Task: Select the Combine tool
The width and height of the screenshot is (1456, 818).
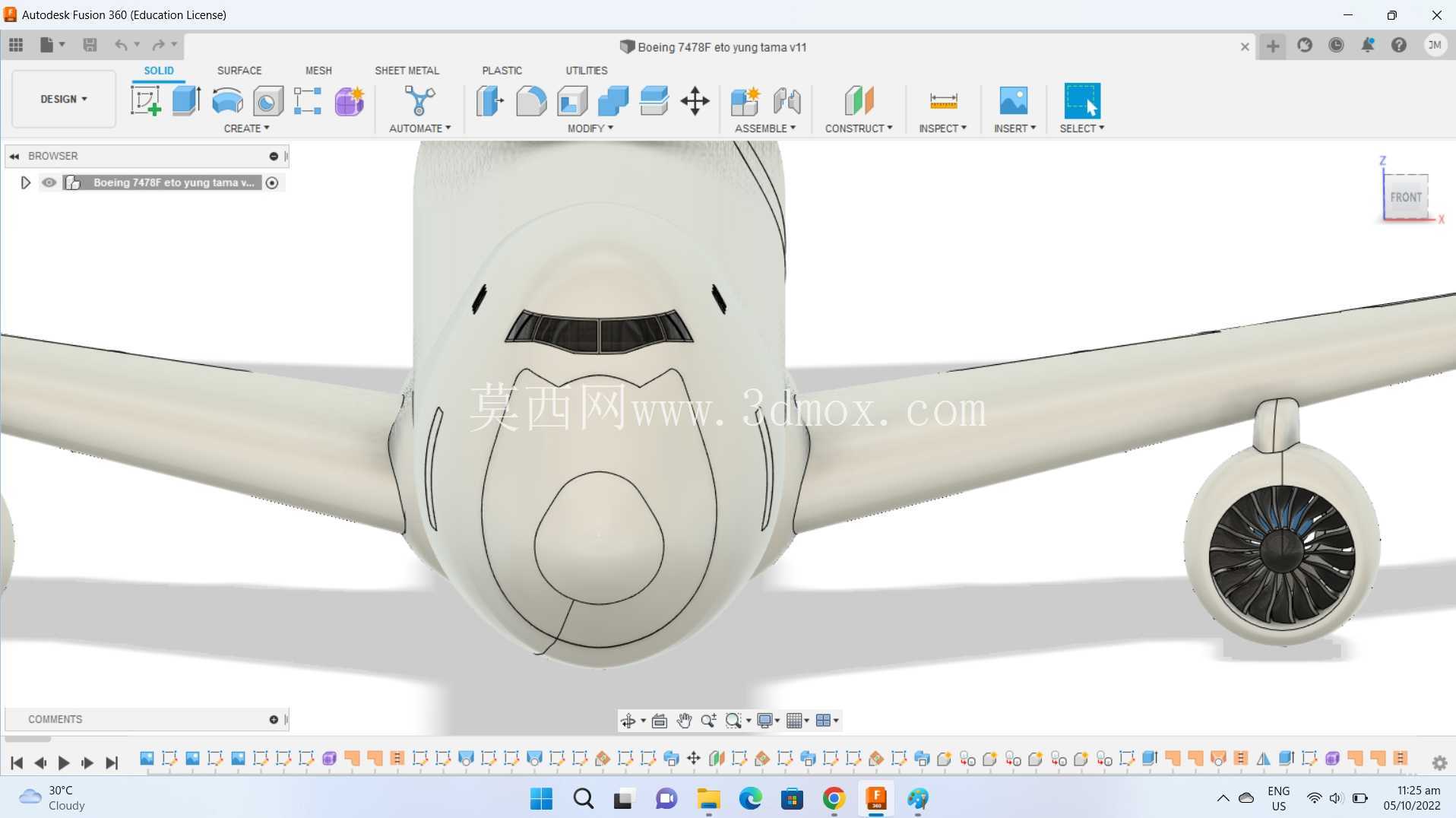Action: click(x=613, y=100)
